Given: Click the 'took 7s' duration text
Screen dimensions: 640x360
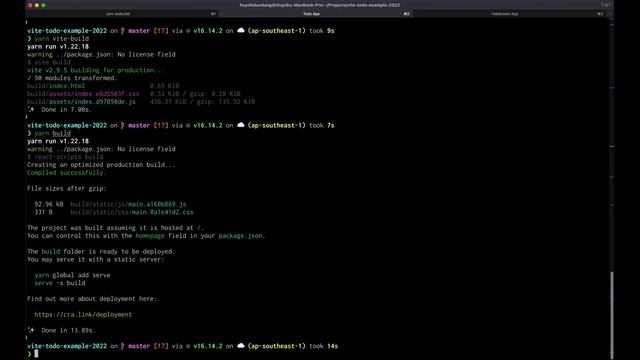Looking at the screenshot, I should (x=322, y=125).
